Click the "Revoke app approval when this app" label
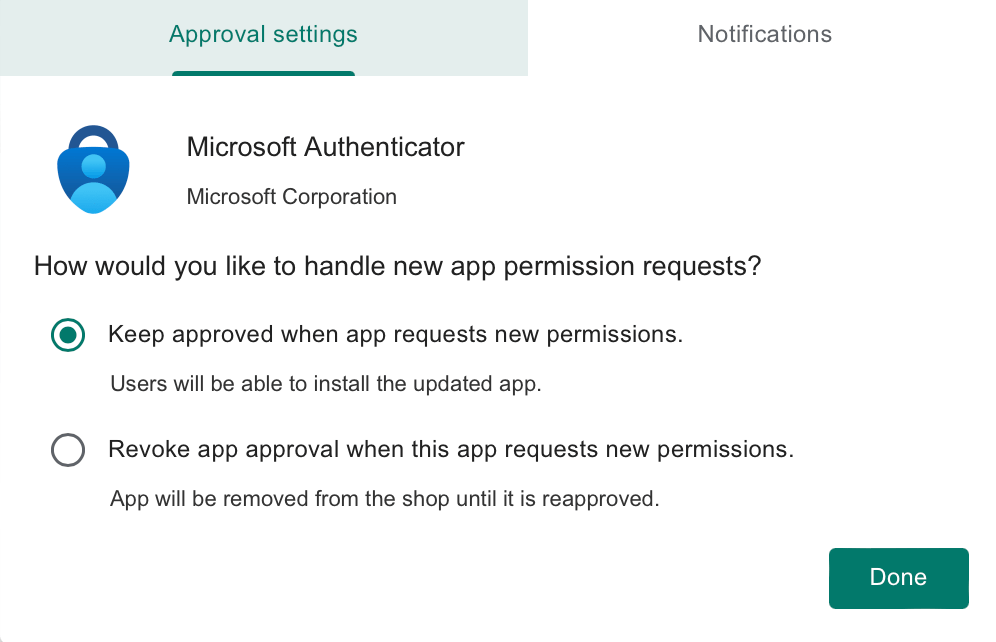This screenshot has height=642, width=996. pyautogui.click(x=450, y=450)
